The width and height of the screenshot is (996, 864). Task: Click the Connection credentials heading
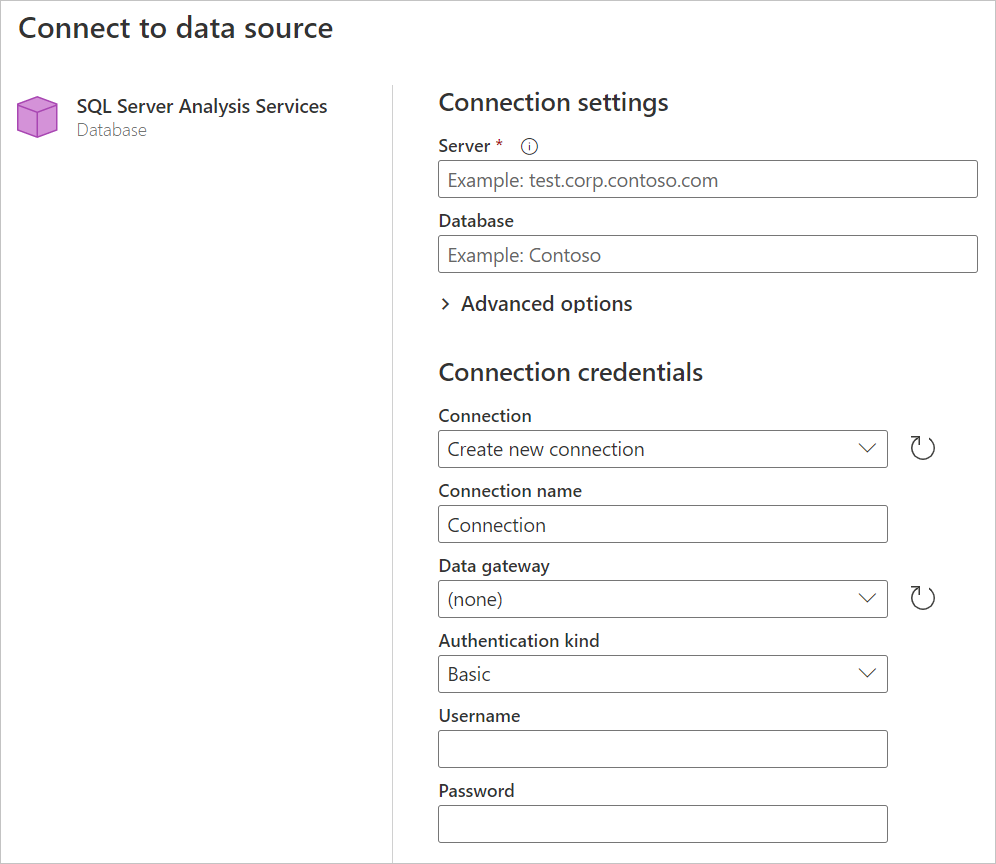point(571,372)
